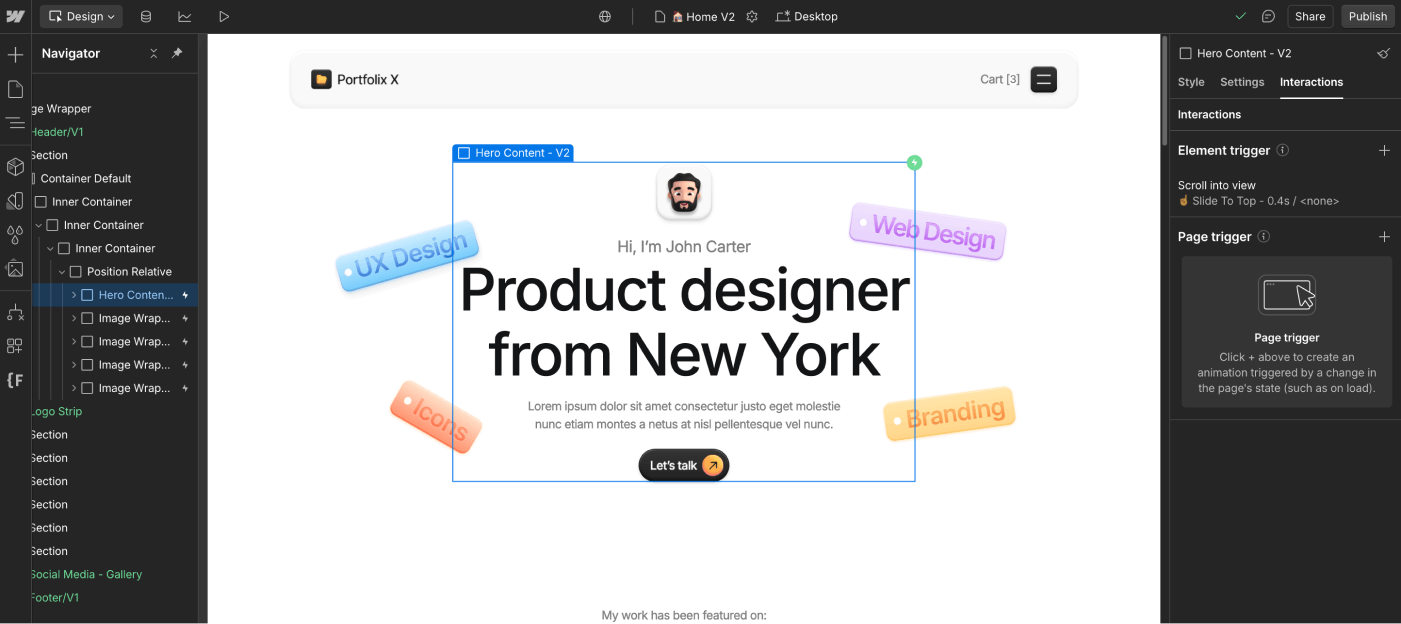The height and width of the screenshot is (624, 1401).
Task: Open Home V2 page settings gear
Action: [x=753, y=17]
